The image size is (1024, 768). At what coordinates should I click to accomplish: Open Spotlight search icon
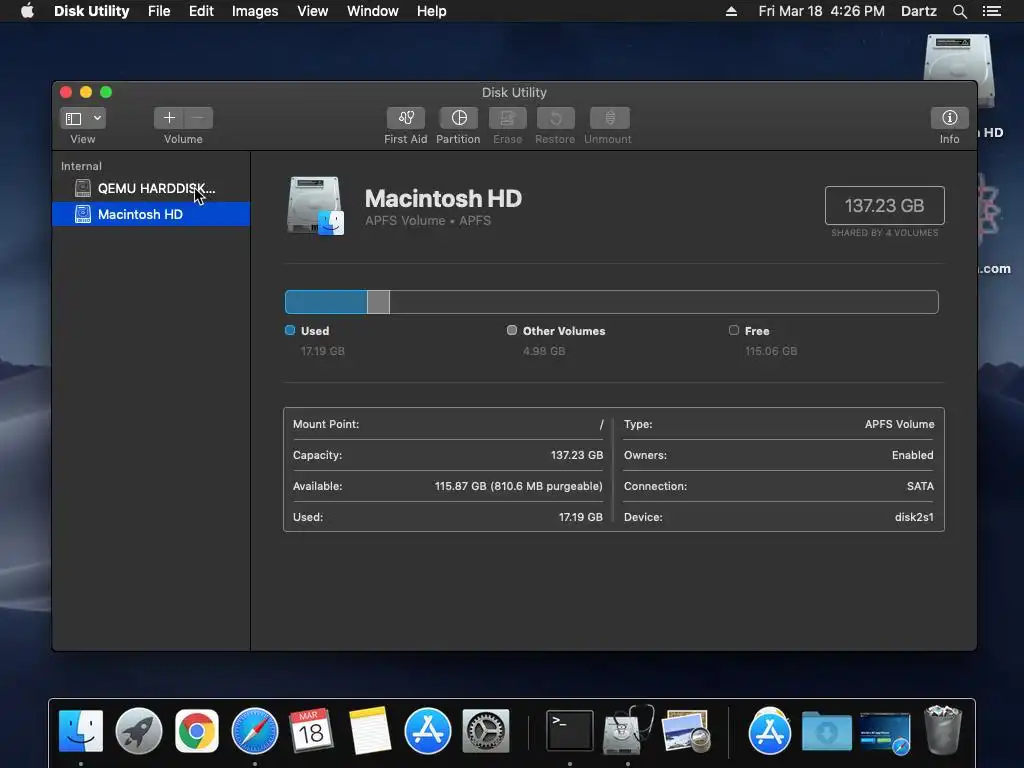[x=959, y=11]
